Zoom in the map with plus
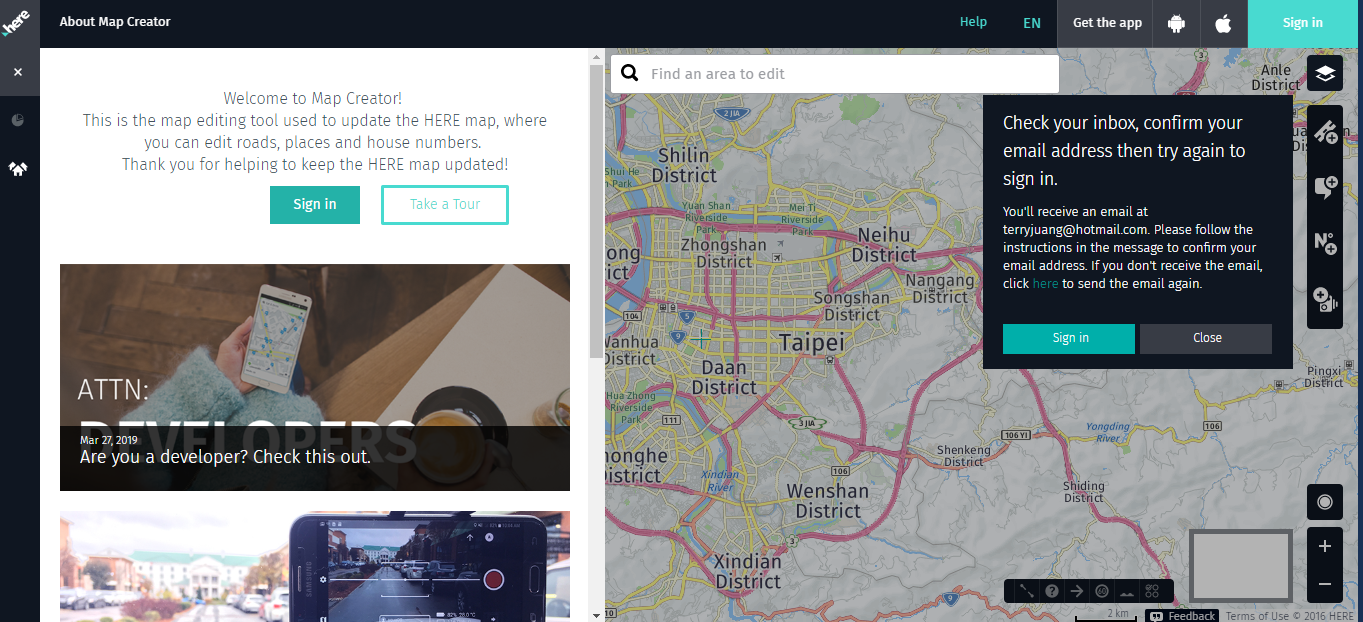This screenshot has width=1363, height=622. tap(1325, 546)
